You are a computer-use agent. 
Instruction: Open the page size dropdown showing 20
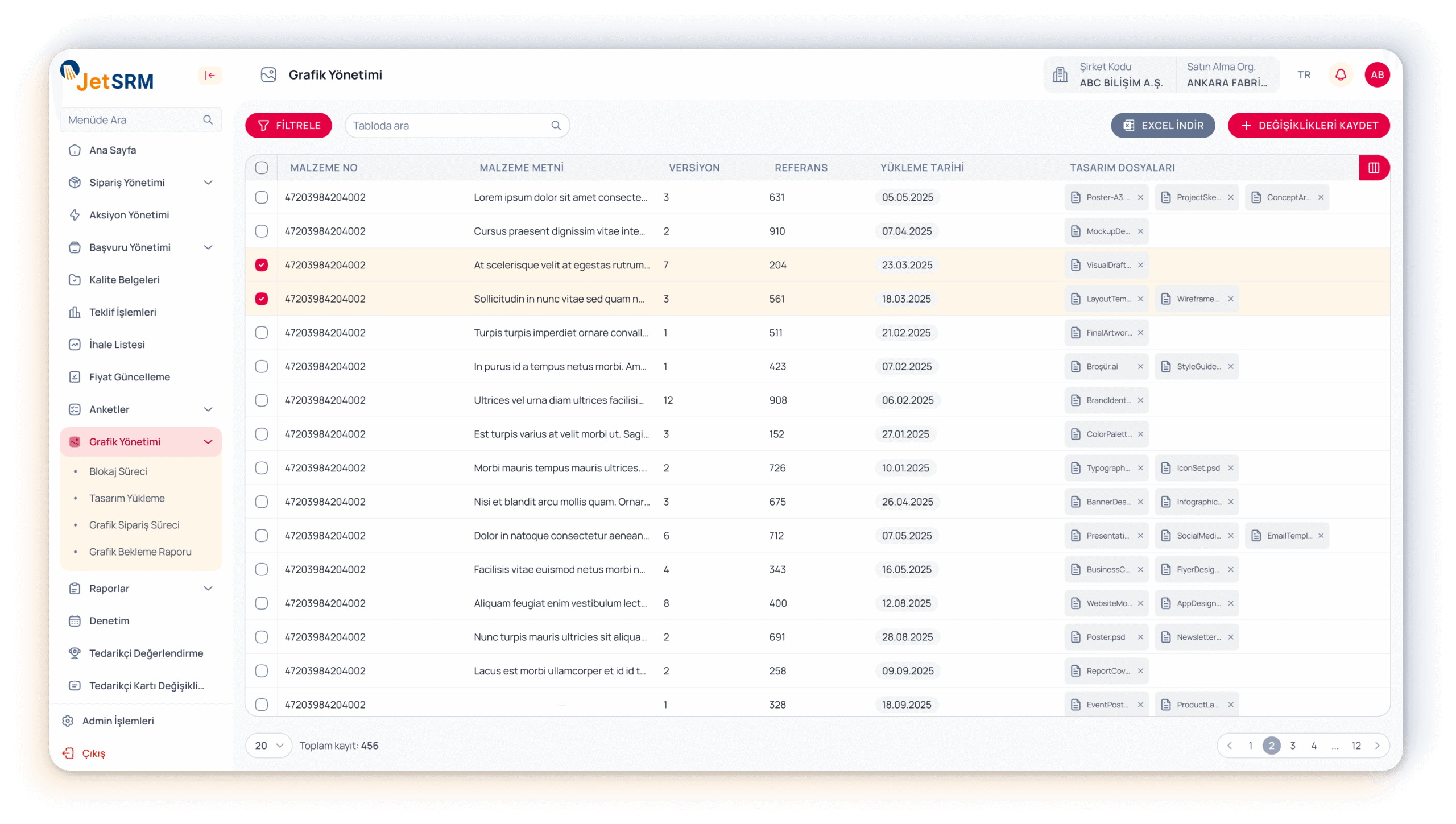click(x=269, y=746)
